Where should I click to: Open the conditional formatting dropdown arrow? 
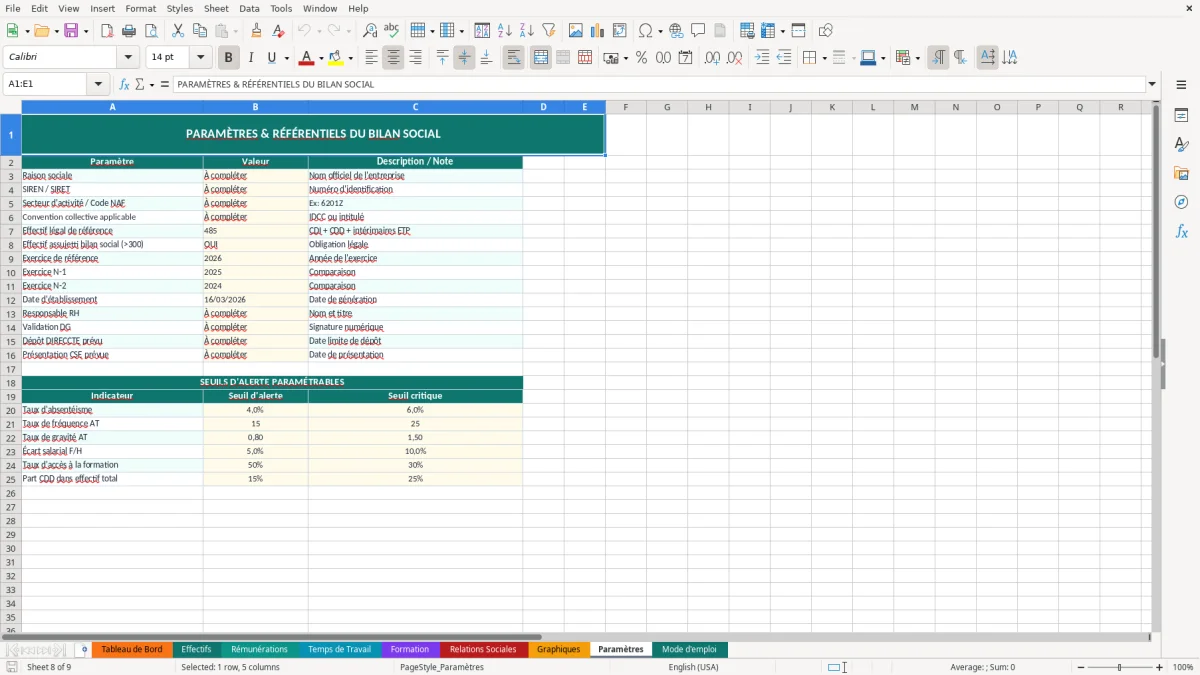click(x=917, y=58)
